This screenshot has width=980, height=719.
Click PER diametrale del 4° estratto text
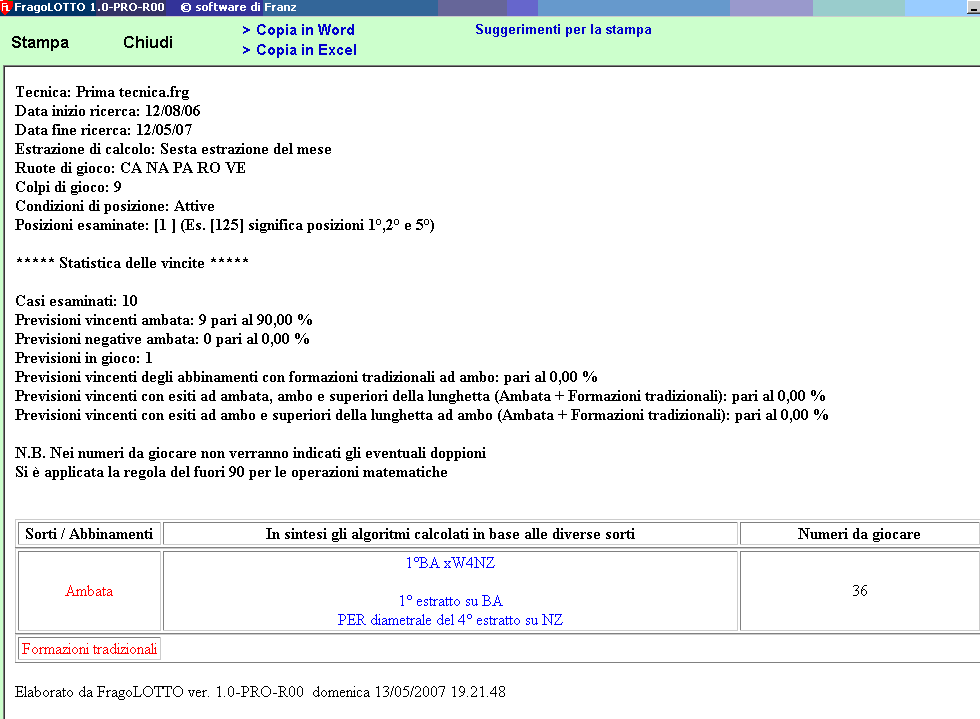[450, 620]
